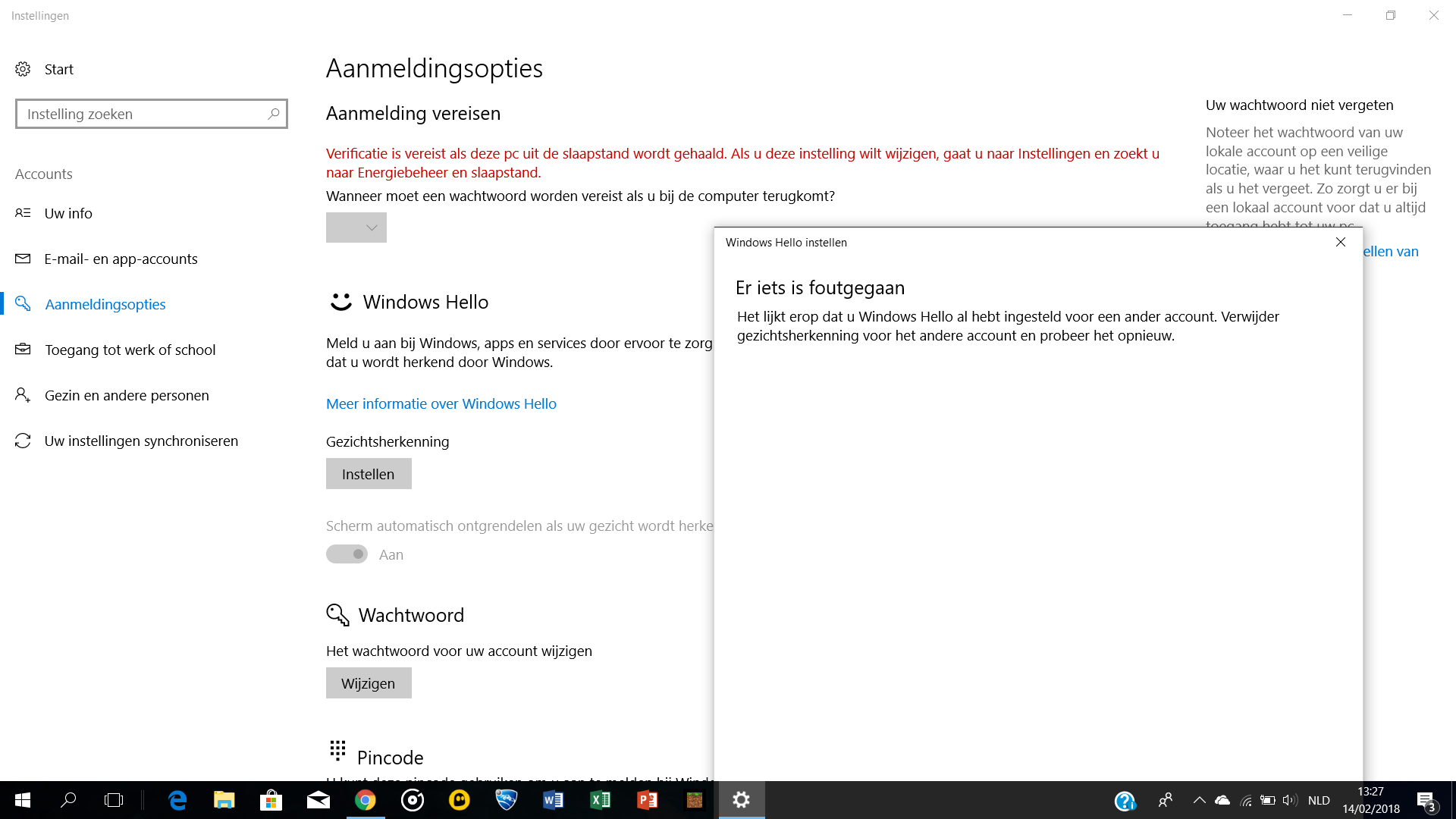The image size is (1456, 819).
Task: Click the Settings gear in the taskbar
Action: point(742,800)
